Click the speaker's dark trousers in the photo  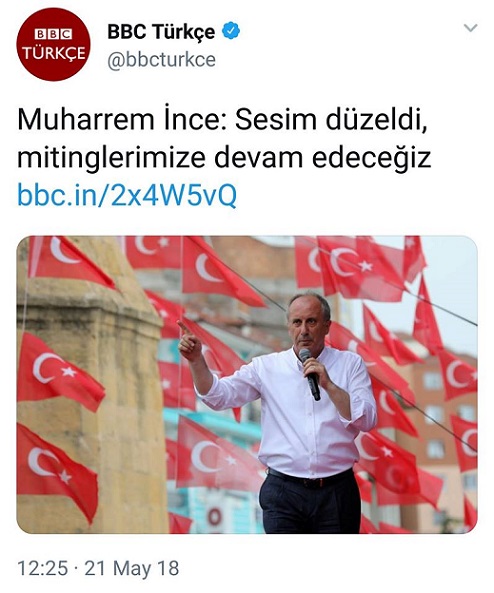tap(310, 503)
